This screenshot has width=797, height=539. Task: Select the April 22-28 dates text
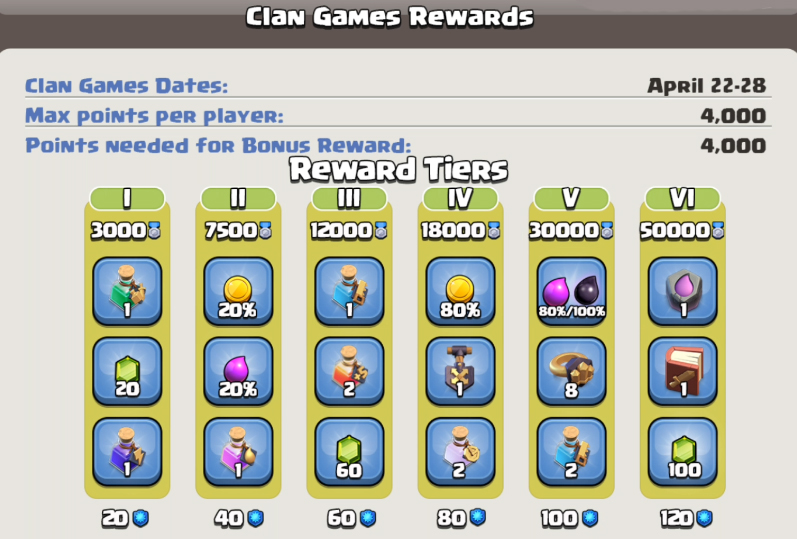click(x=707, y=85)
